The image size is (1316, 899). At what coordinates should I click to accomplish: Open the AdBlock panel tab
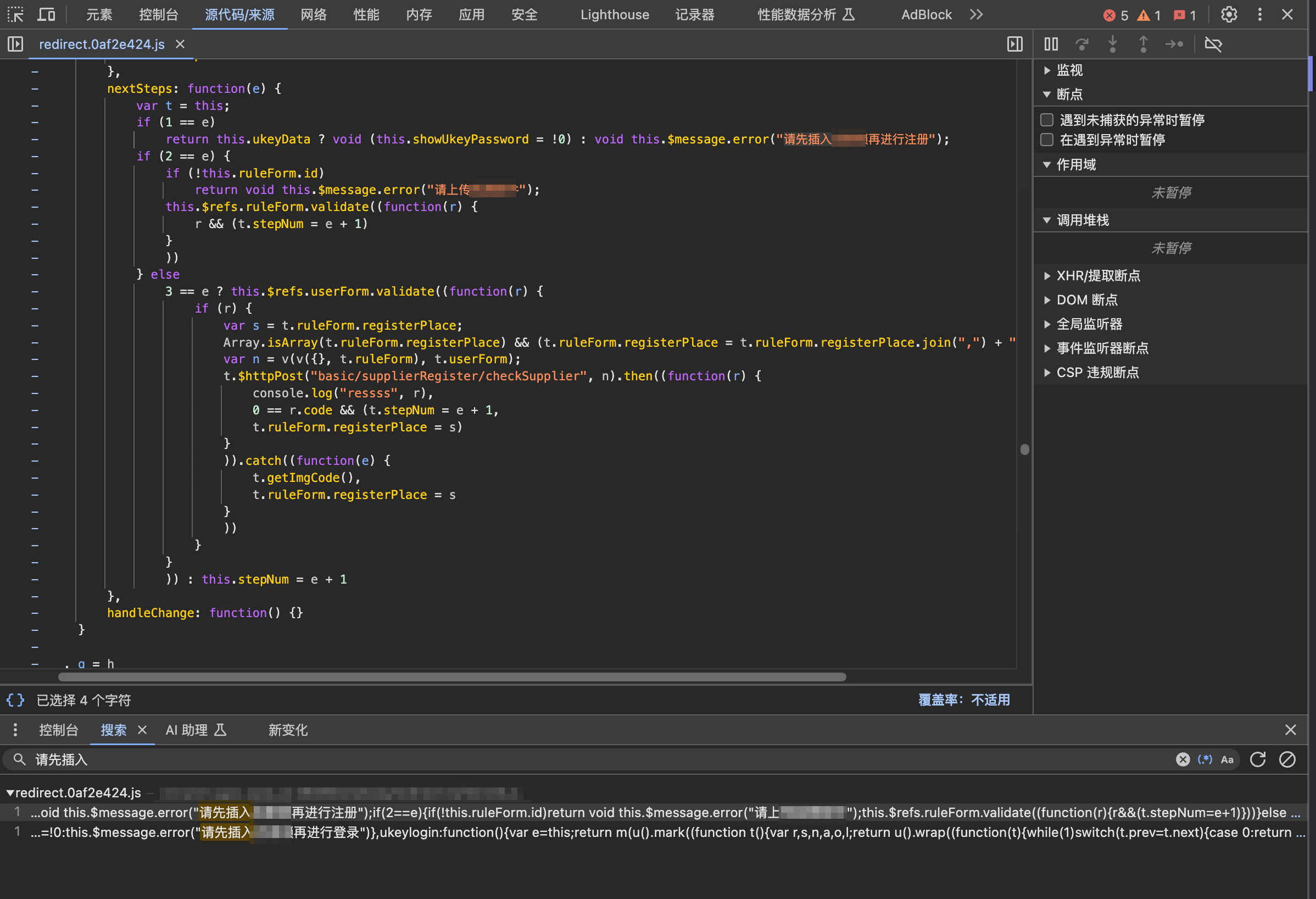click(927, 15)
